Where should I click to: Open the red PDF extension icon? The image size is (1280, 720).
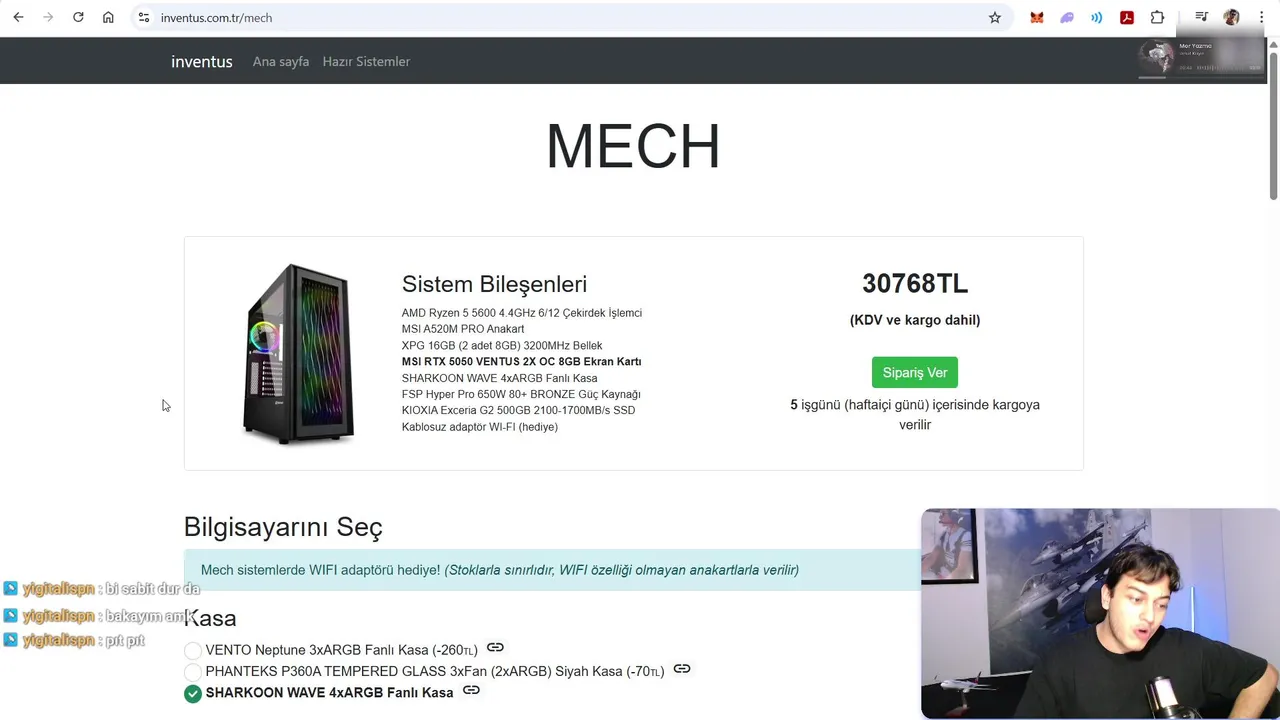pyautogui.click(x=1127, y=17)
